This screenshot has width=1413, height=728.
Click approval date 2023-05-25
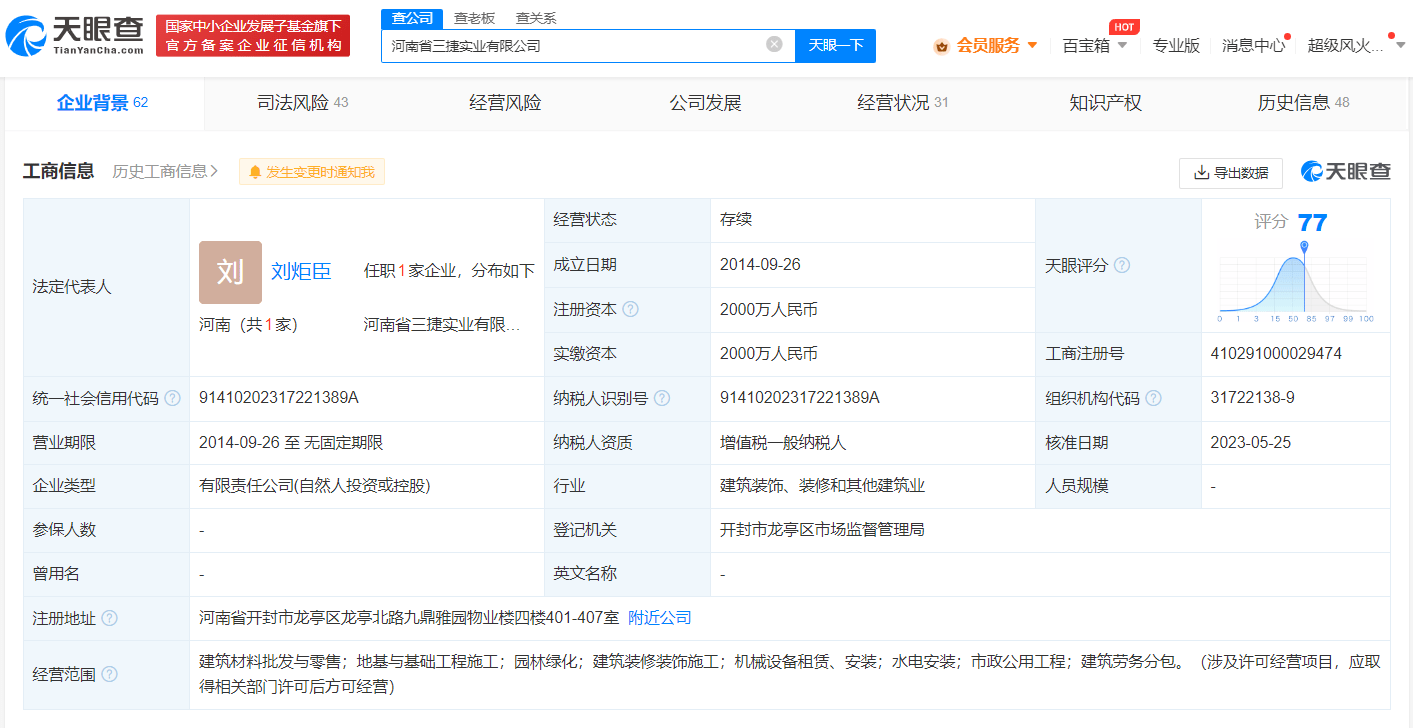[x=1250, y=442]
